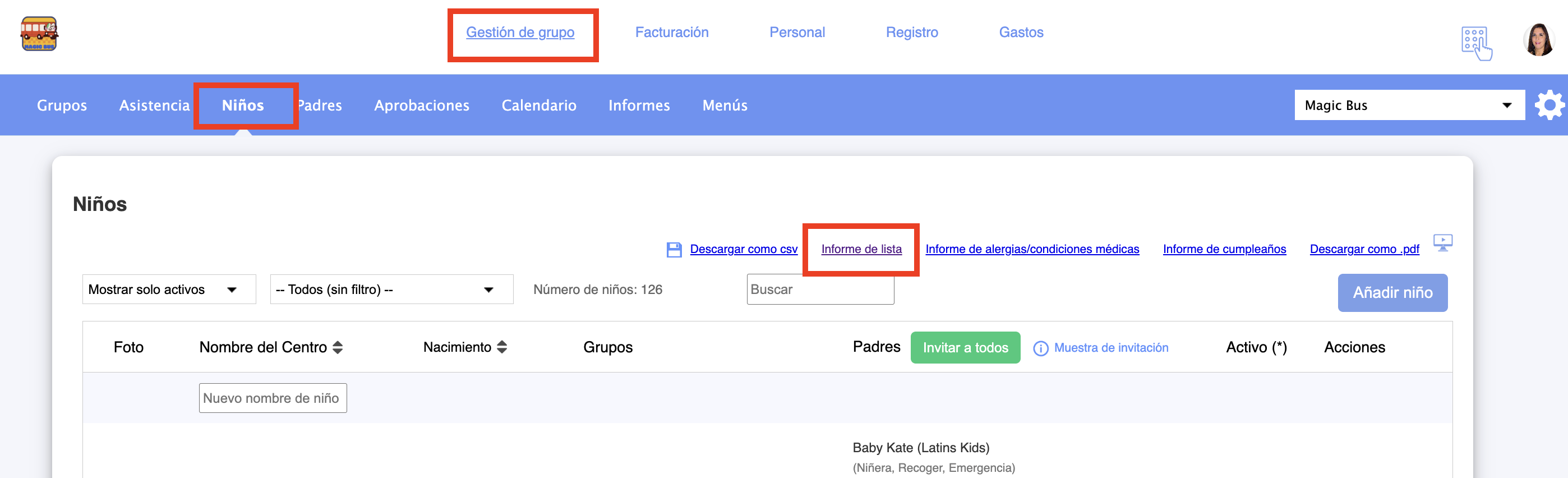Click Descargar como .pdf link

click(x=1364, y=250)
